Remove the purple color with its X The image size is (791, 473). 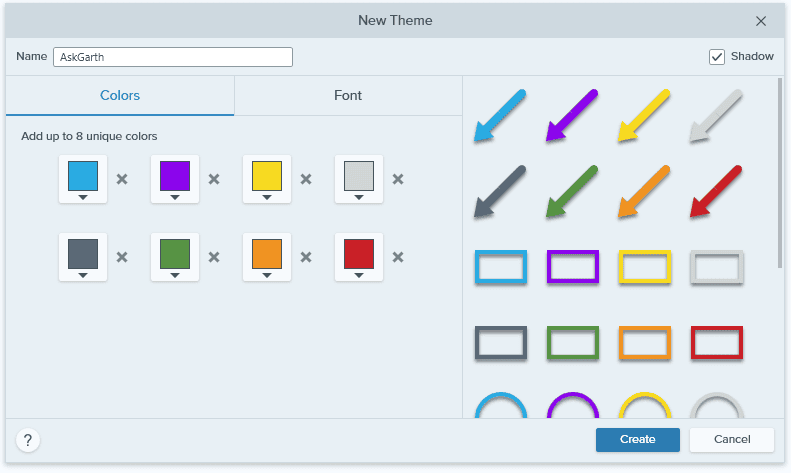214,179
